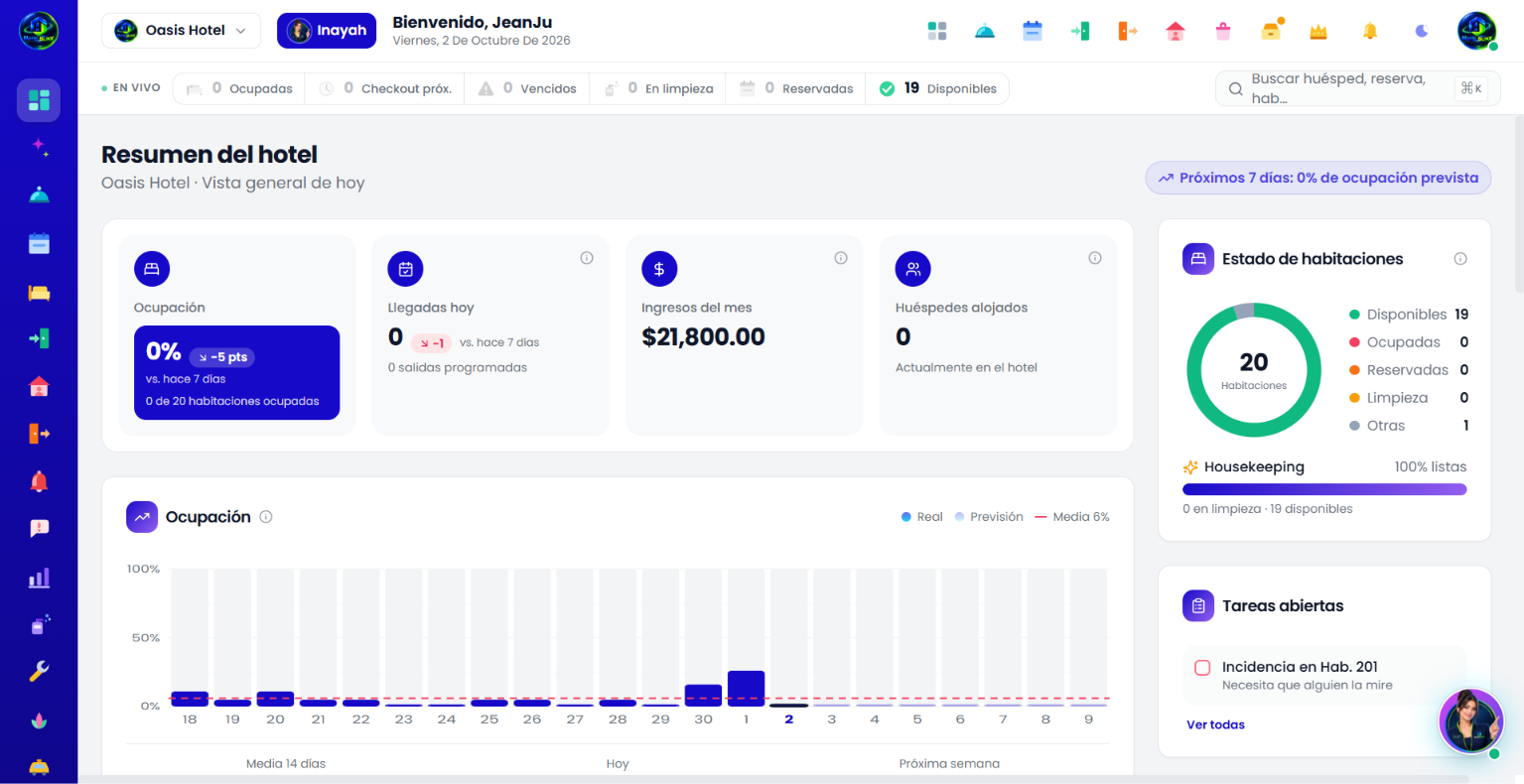Click the green check-in door icon in top toolbar
Image resolution: width=1524 pixels, height=784 pixels.
(1080, 31)
